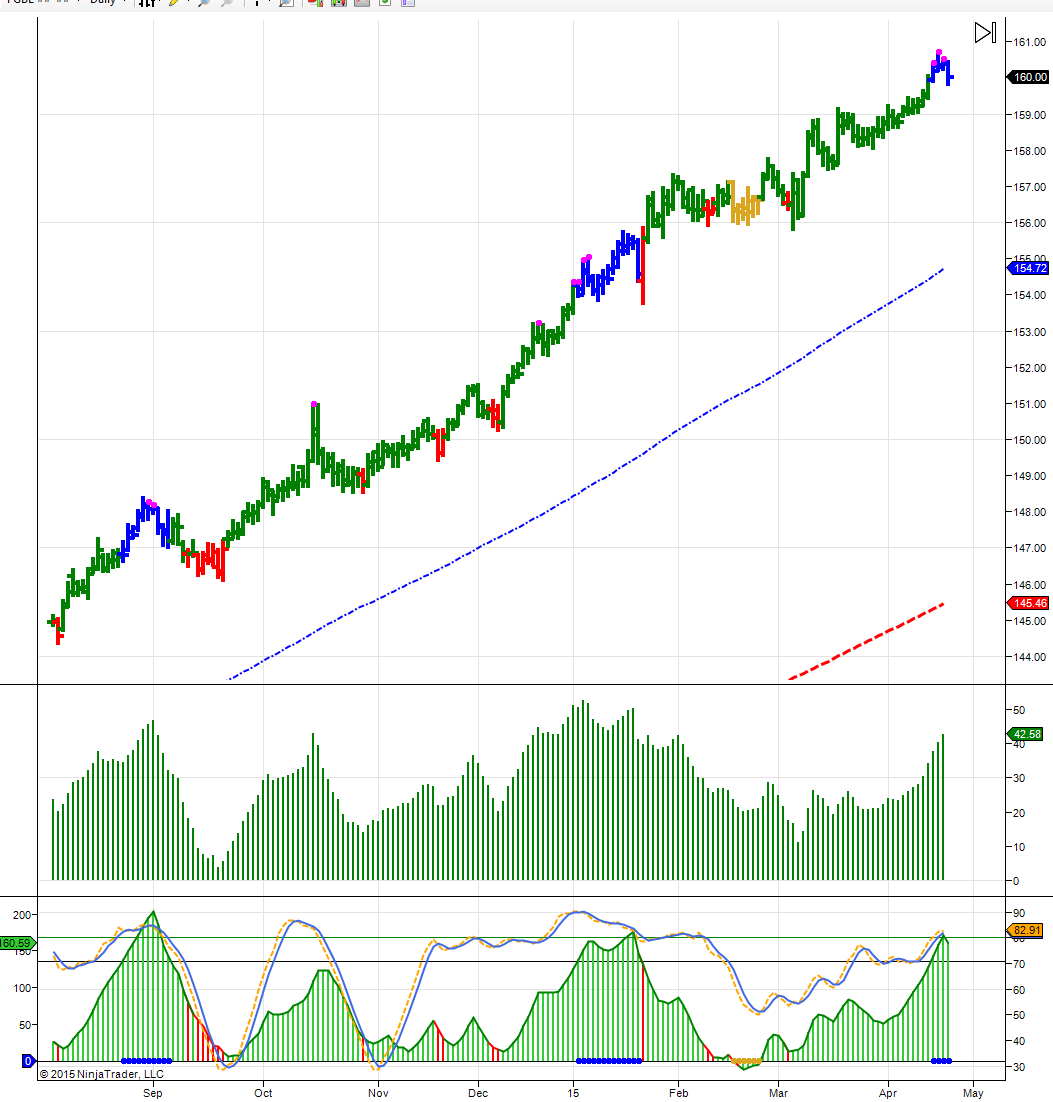
Task: Click the Mar label on time axis
Action: [x=778, y=1093]
